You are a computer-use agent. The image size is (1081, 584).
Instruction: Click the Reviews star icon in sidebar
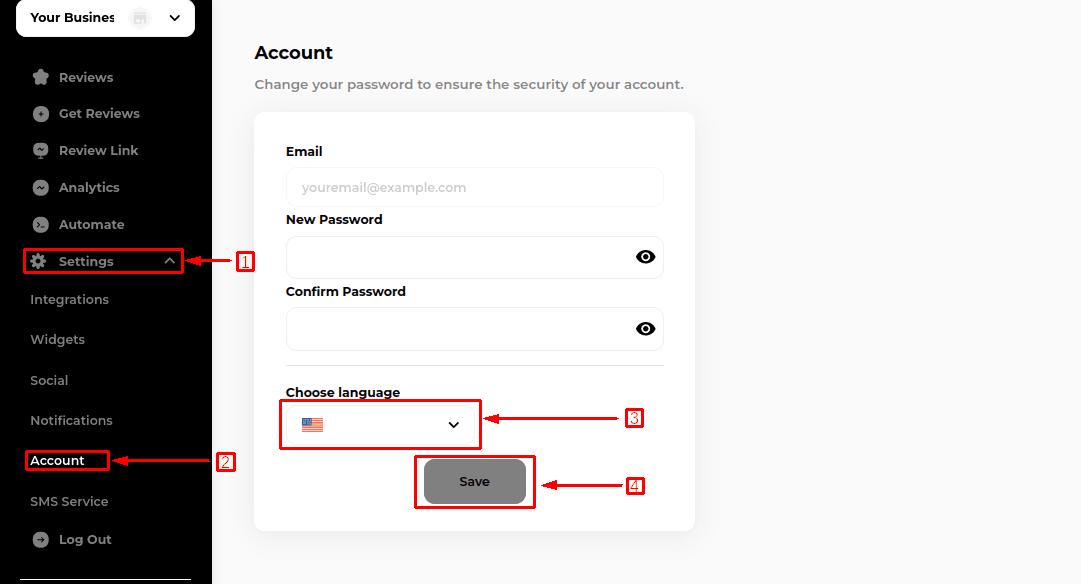[x=40, y=77]
